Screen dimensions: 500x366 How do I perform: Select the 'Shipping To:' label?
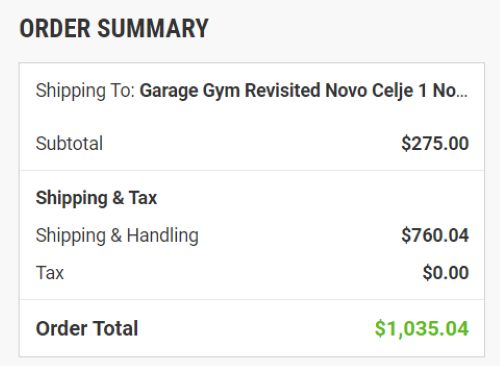85,91
